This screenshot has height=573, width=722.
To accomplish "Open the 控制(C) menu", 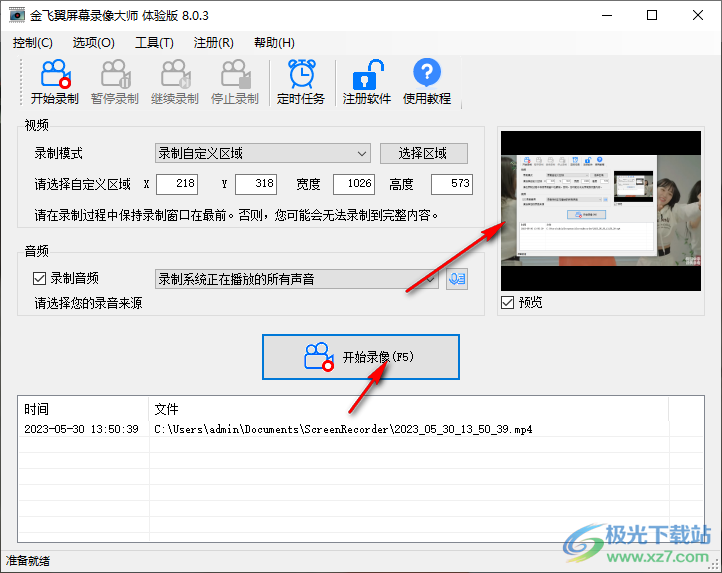I will [x=33, y=43].
